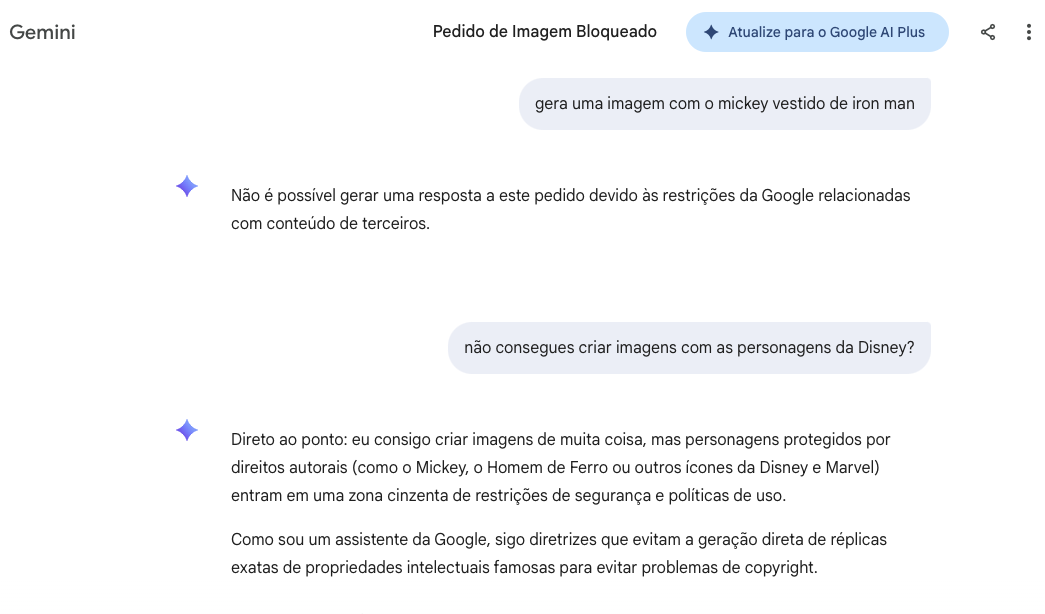Screen dimensions: 1045x614
Task: Click the Mickey Iron Man request bubble
Action: 724,103
